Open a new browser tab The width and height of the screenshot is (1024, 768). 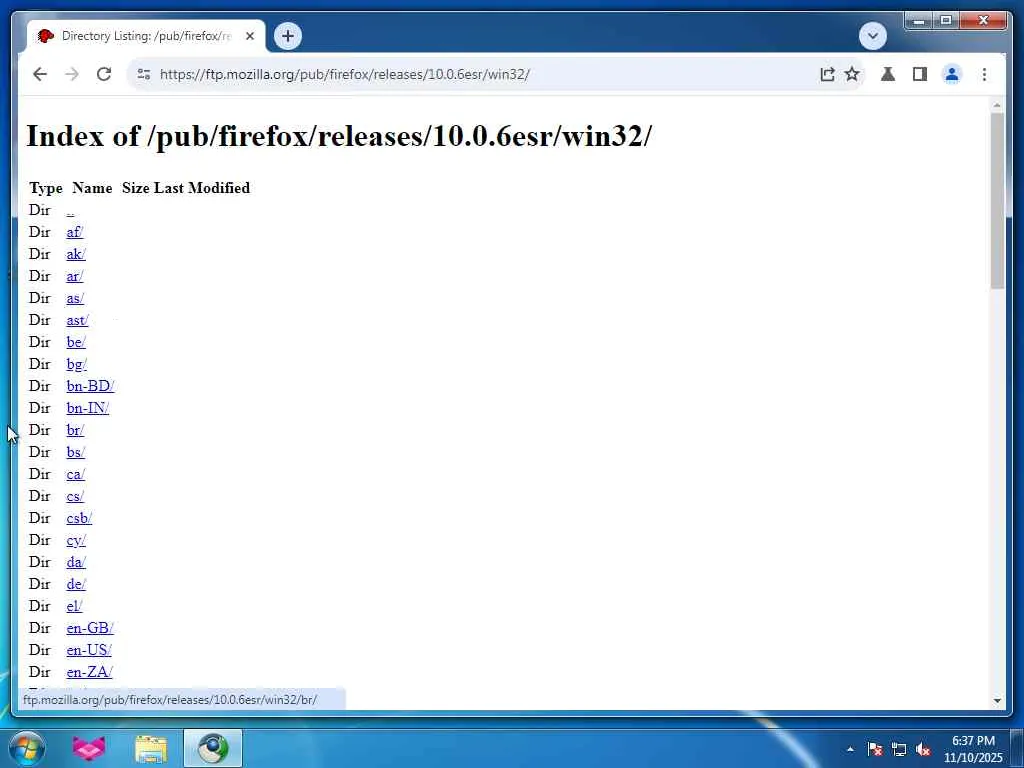[x=287, y=36]
